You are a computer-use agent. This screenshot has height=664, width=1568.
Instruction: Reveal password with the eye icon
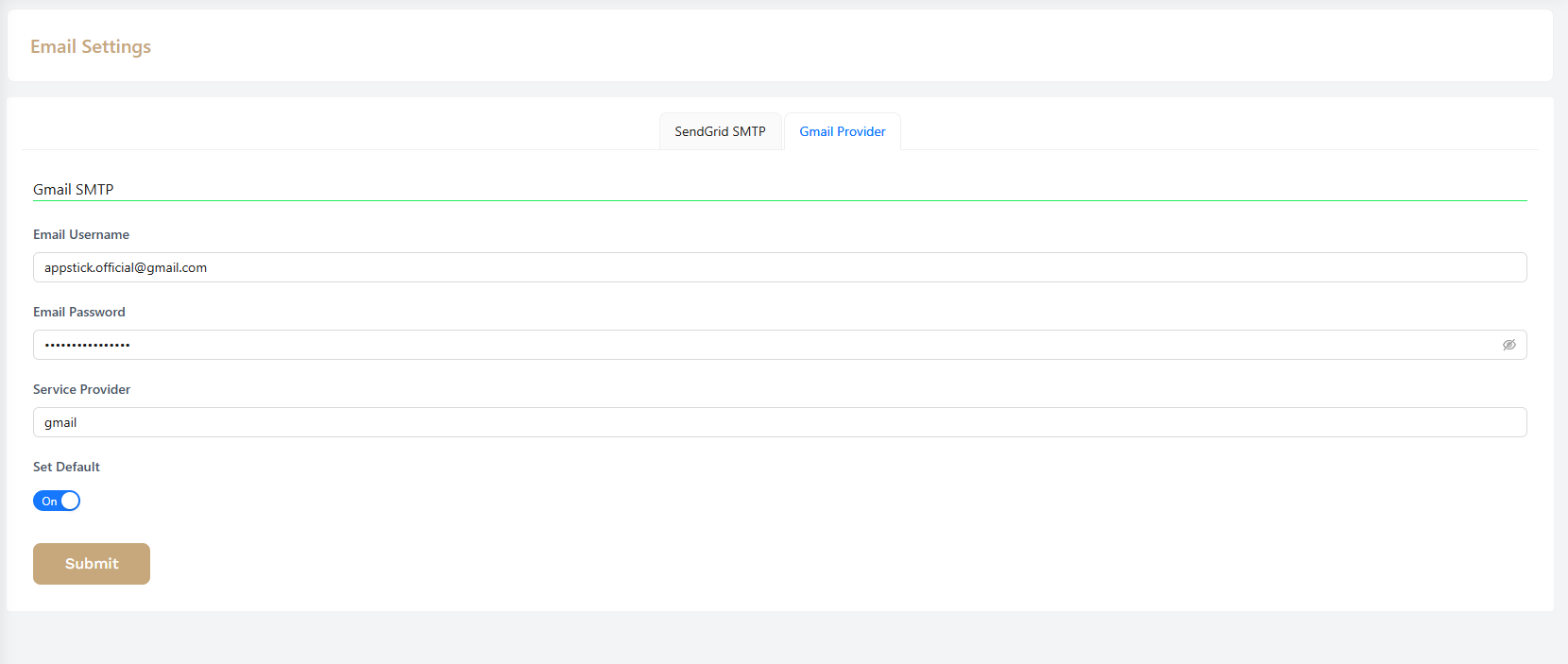click(x=1508, y=345)
